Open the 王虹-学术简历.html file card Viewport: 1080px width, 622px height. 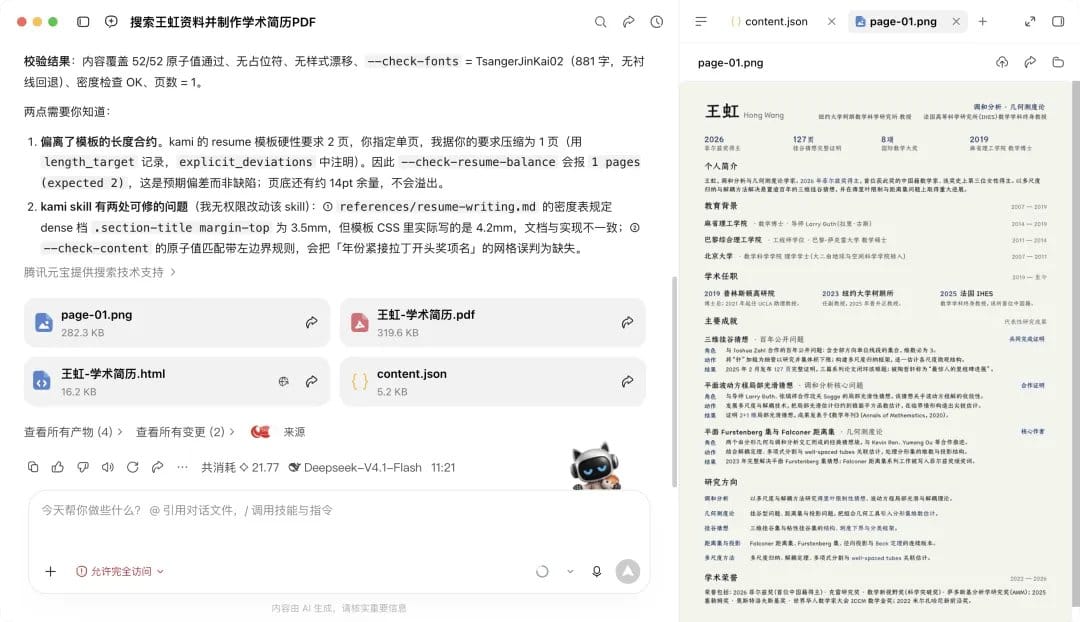click(176, 382)
